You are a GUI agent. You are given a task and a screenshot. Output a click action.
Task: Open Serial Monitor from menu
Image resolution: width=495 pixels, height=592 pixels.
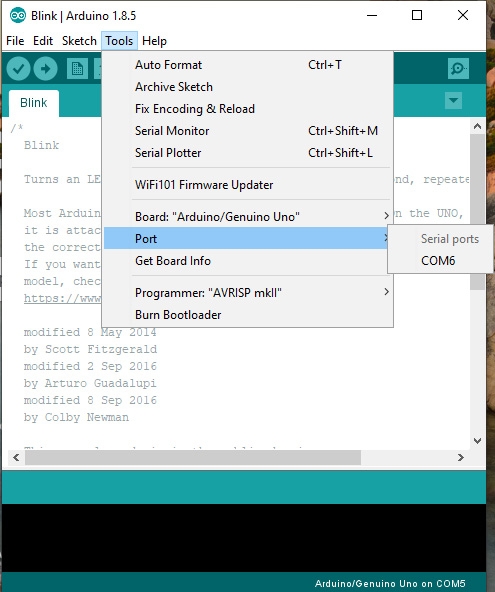coord(248,131)
